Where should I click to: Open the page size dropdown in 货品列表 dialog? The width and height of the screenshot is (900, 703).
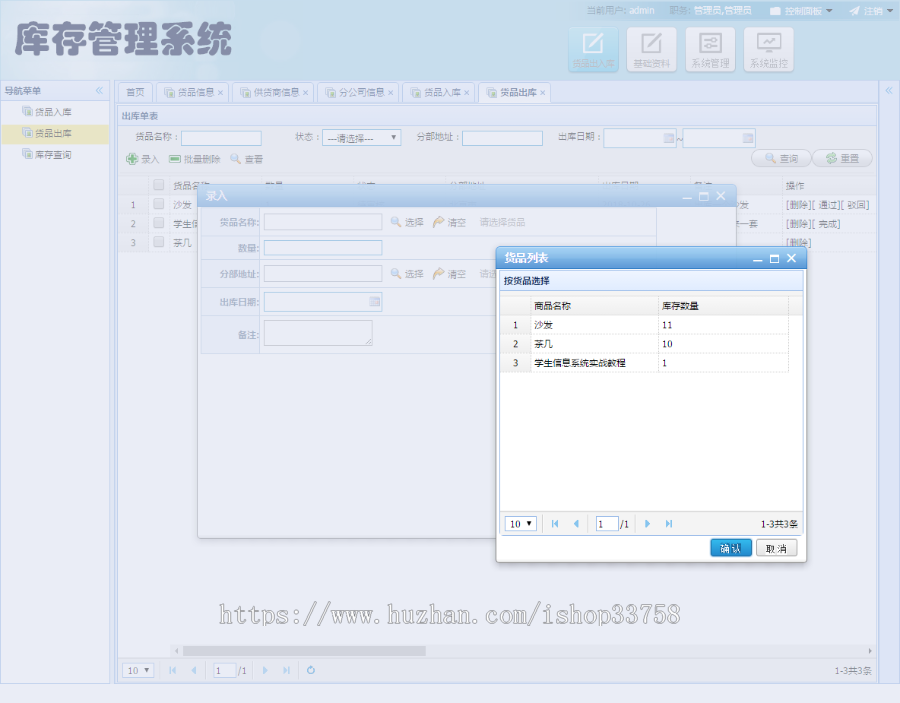tap(520, 523)
